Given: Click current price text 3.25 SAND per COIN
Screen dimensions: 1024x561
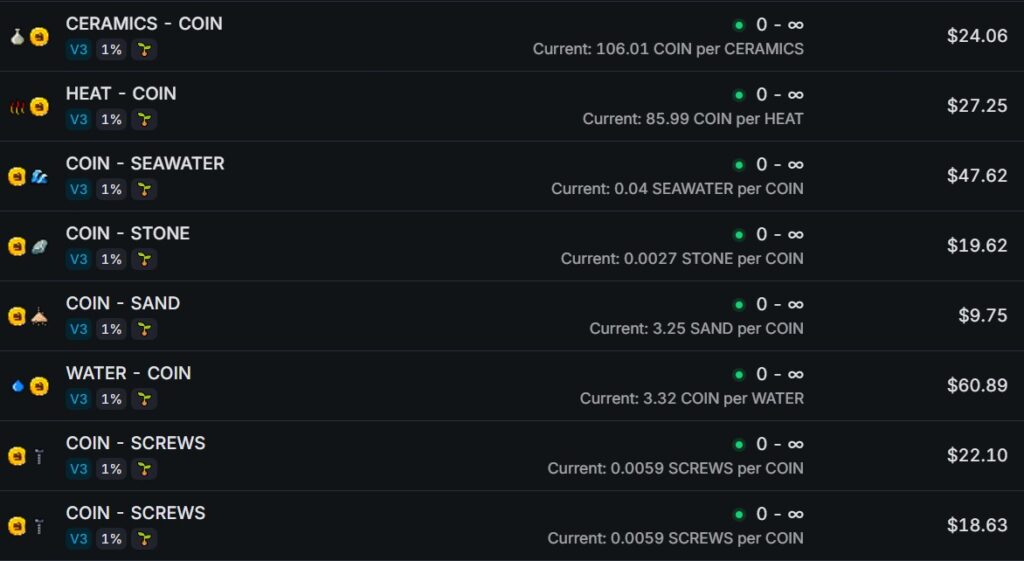Looking at the screenshot, I should pos(696,328).
